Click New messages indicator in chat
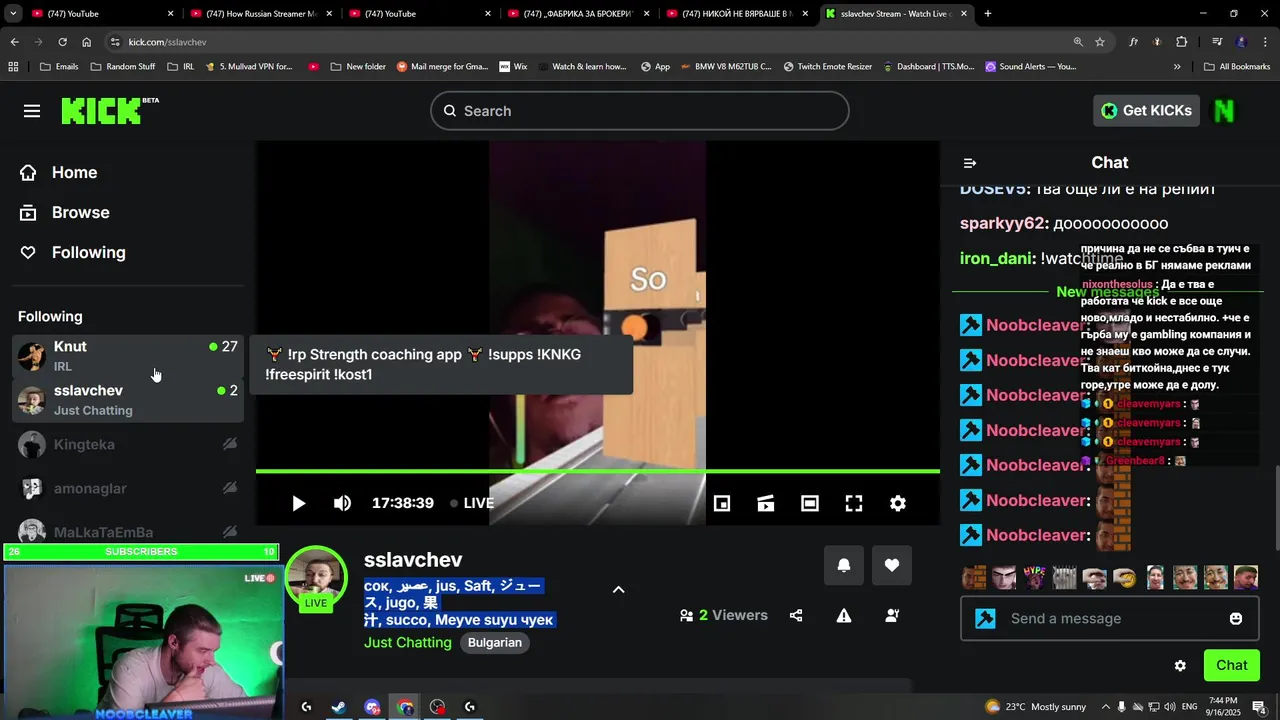This screenshot has height=720, width=1280. pos(1108,292)
